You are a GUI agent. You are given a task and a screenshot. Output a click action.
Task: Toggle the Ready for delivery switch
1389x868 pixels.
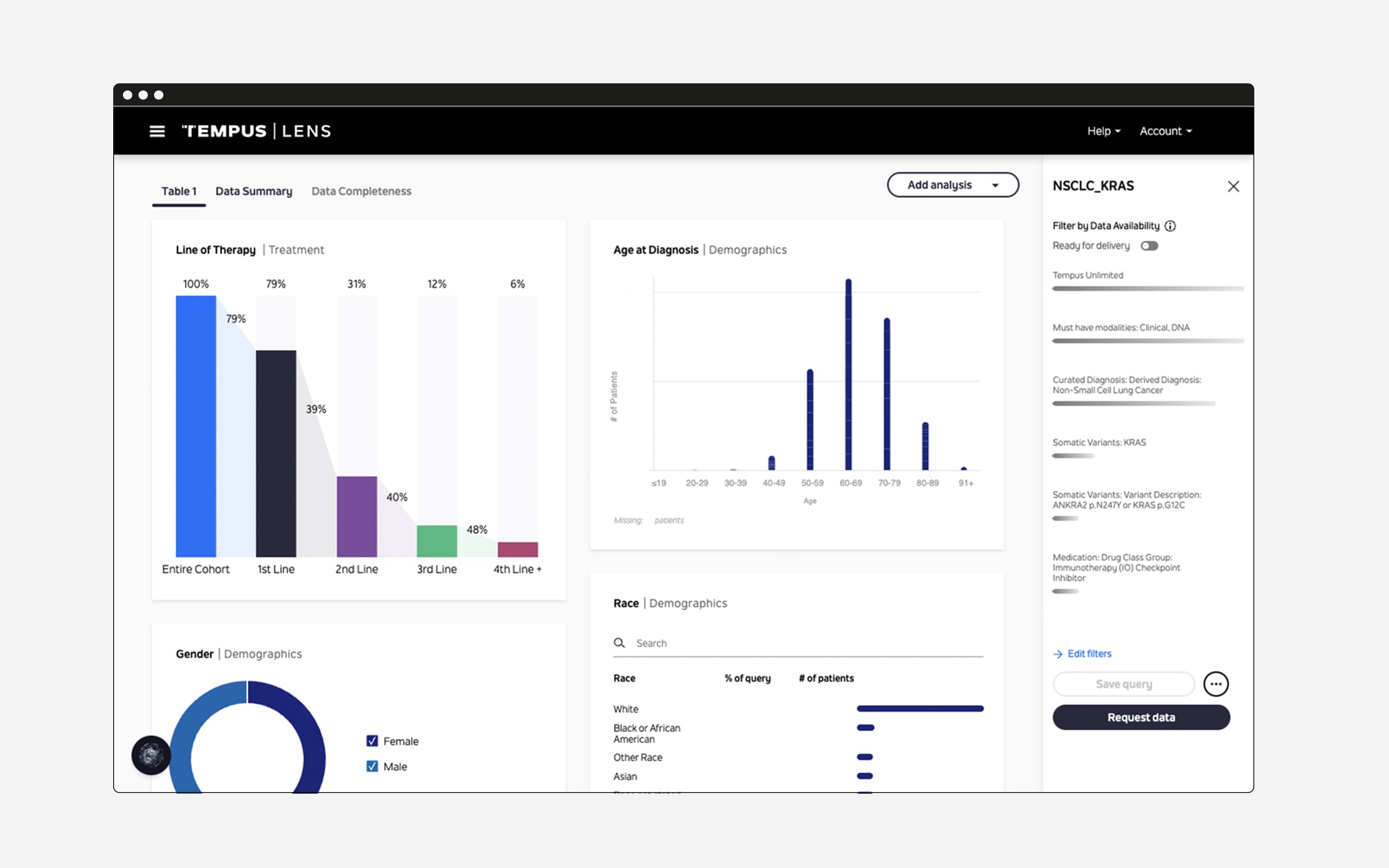click(x=1149, y=246)
